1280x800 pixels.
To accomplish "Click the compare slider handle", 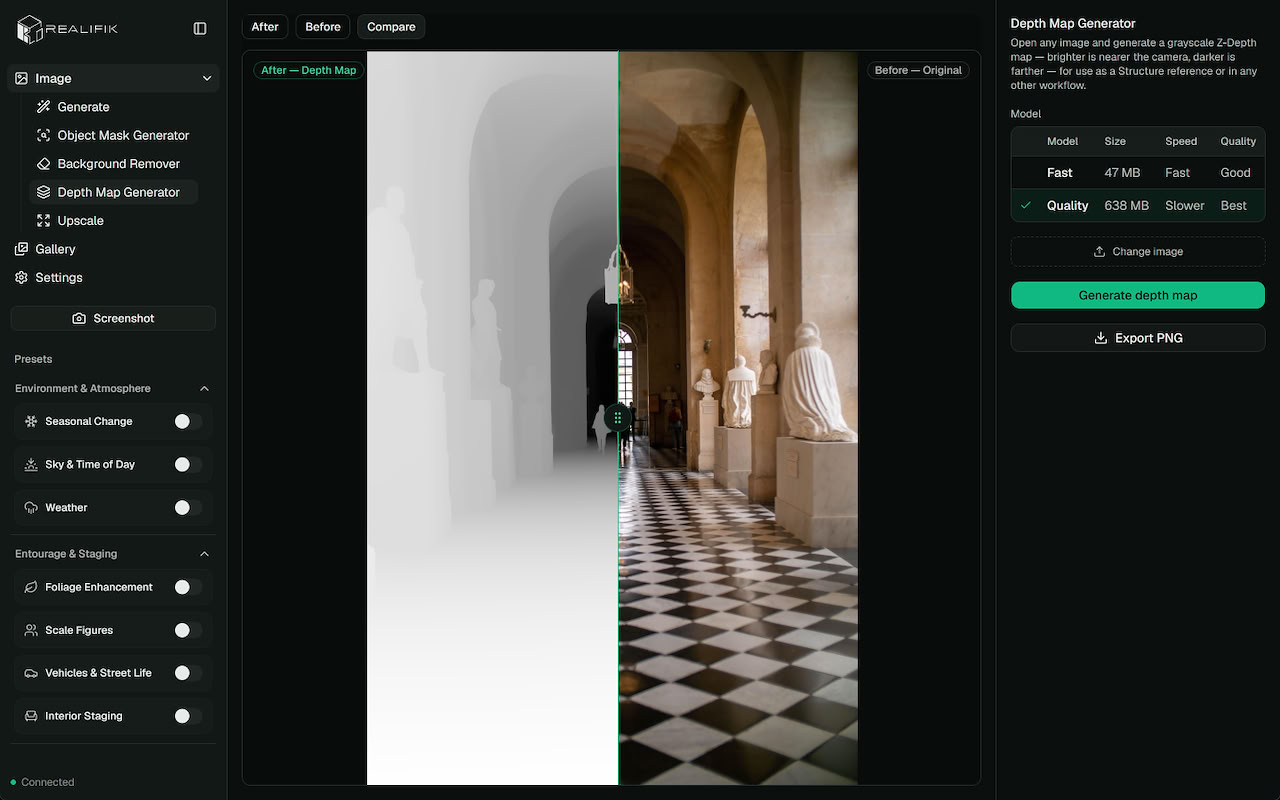I will 618,418.
